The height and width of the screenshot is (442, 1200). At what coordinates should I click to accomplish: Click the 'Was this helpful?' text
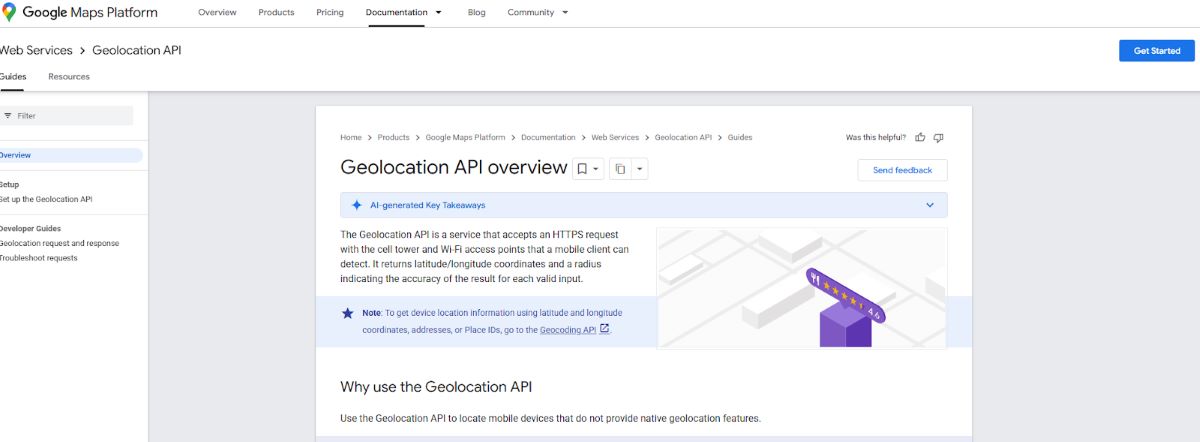pos(876,137)
